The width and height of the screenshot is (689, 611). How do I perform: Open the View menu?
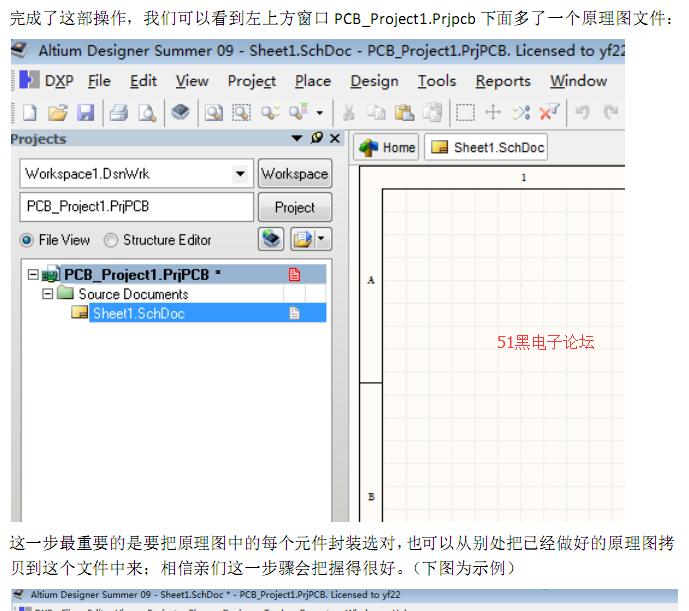pyautogui.click(x=192, y=81)
